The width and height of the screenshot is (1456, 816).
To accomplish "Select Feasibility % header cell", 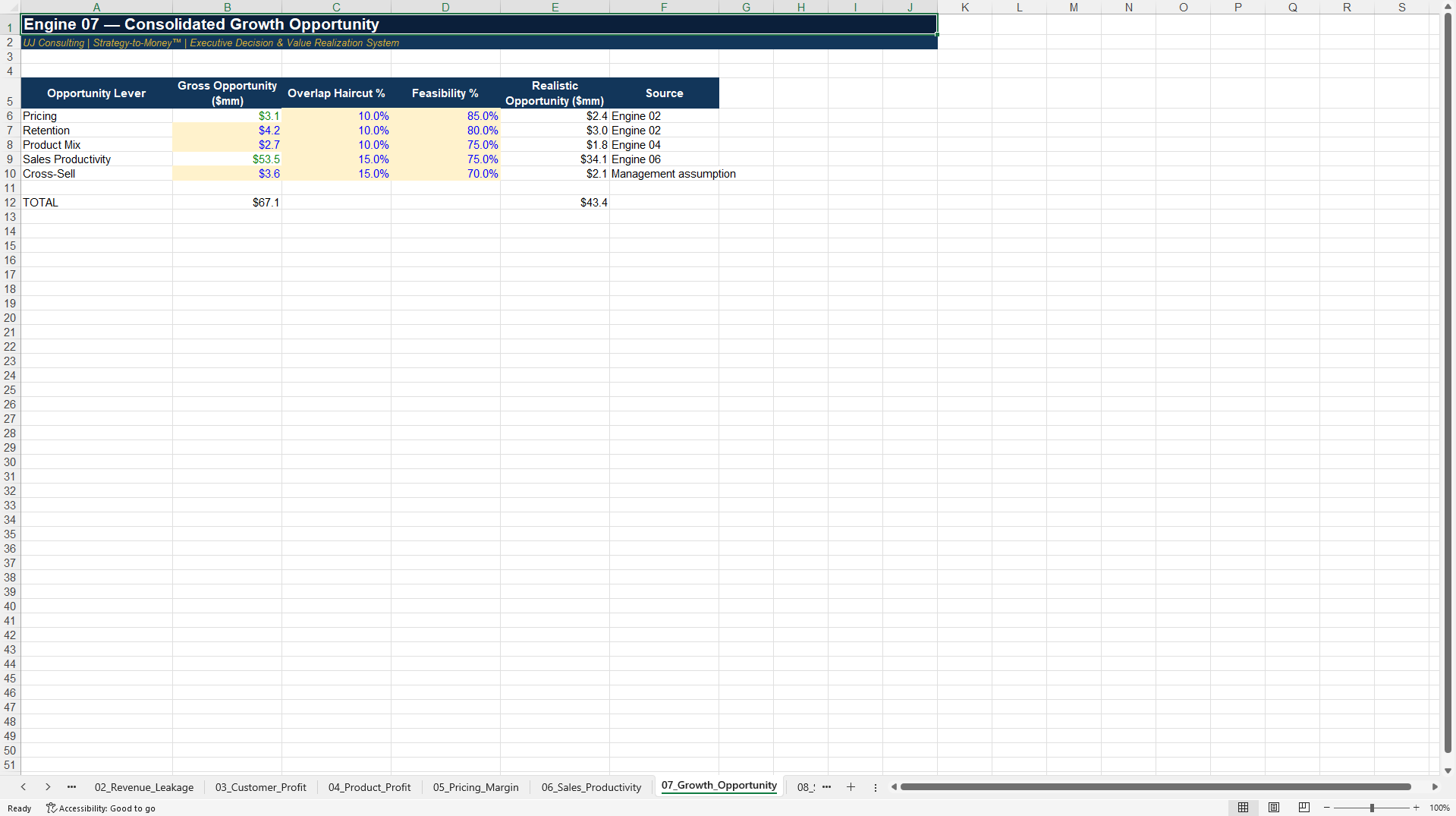I will click(x=445, y=93).
